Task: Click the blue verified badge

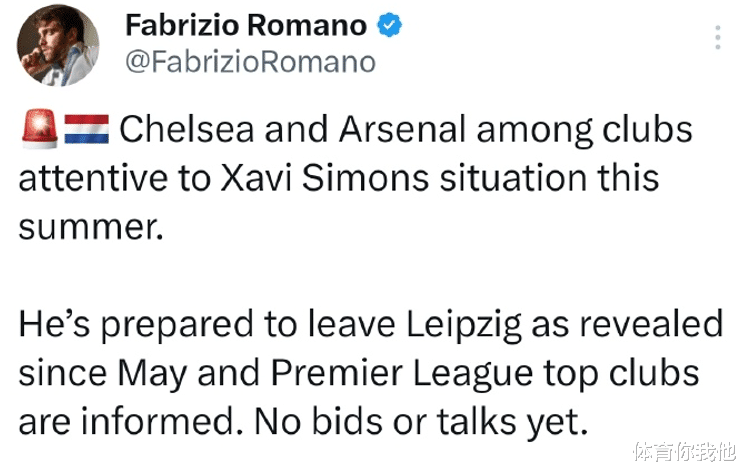Action: [390, 25]
